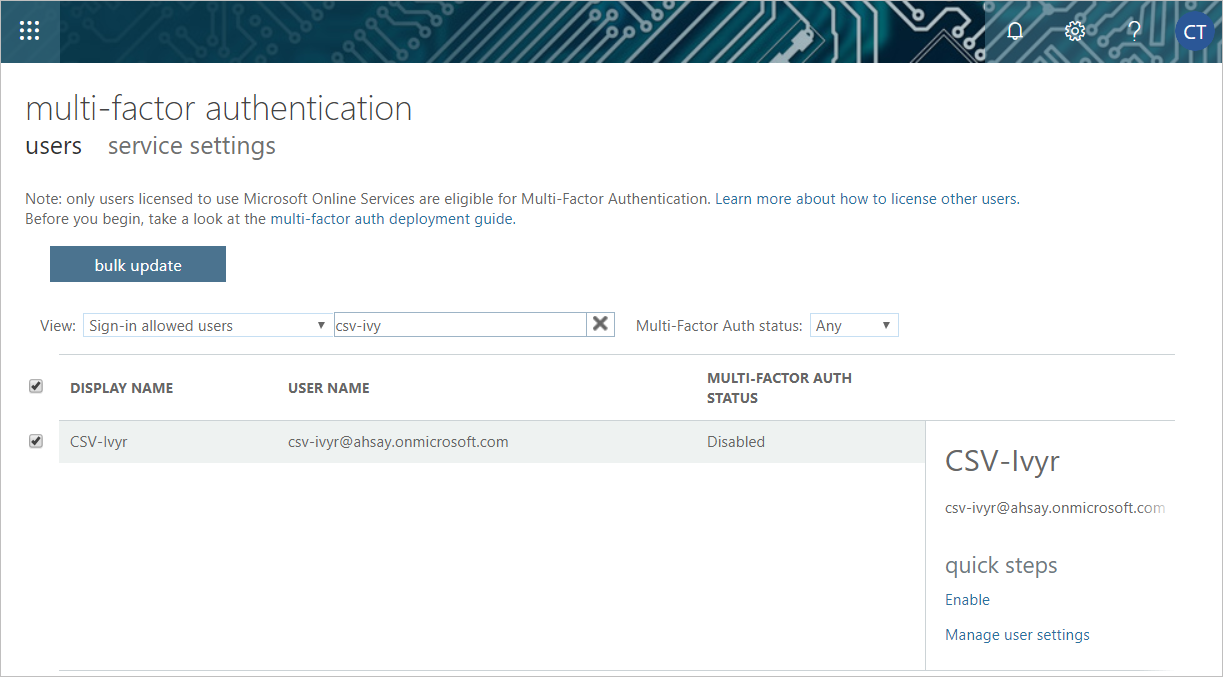Open the CT account avatar menu
This screenshot has height=677, width=1223.
click(1194, 32)
